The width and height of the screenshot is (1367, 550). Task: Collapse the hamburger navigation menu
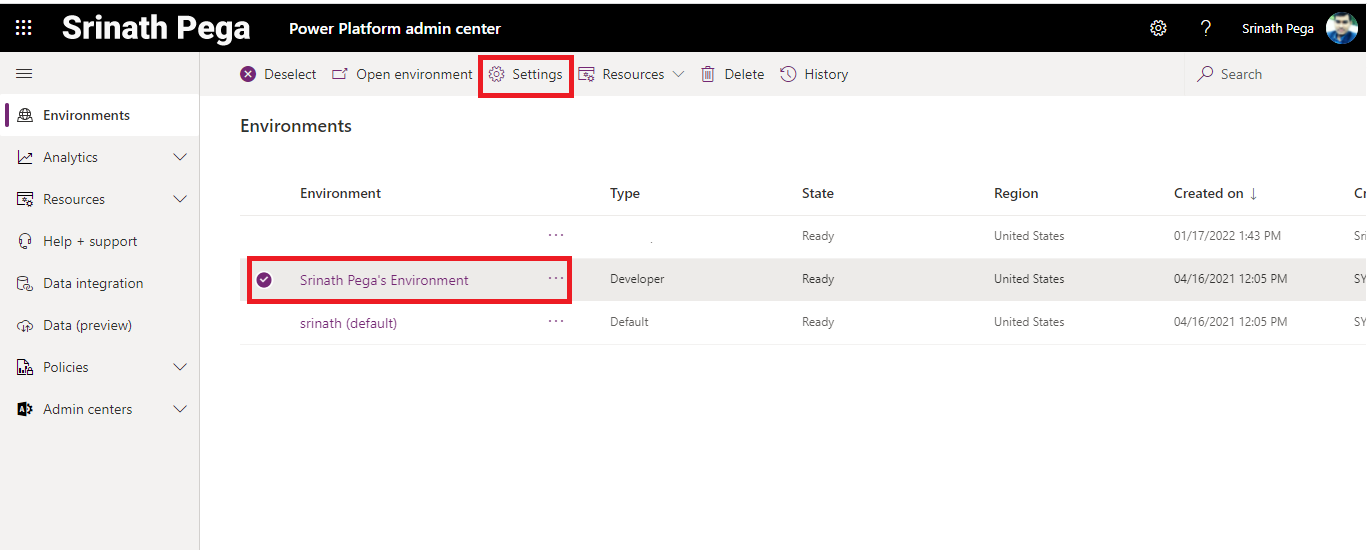click(x=24, y=74)
